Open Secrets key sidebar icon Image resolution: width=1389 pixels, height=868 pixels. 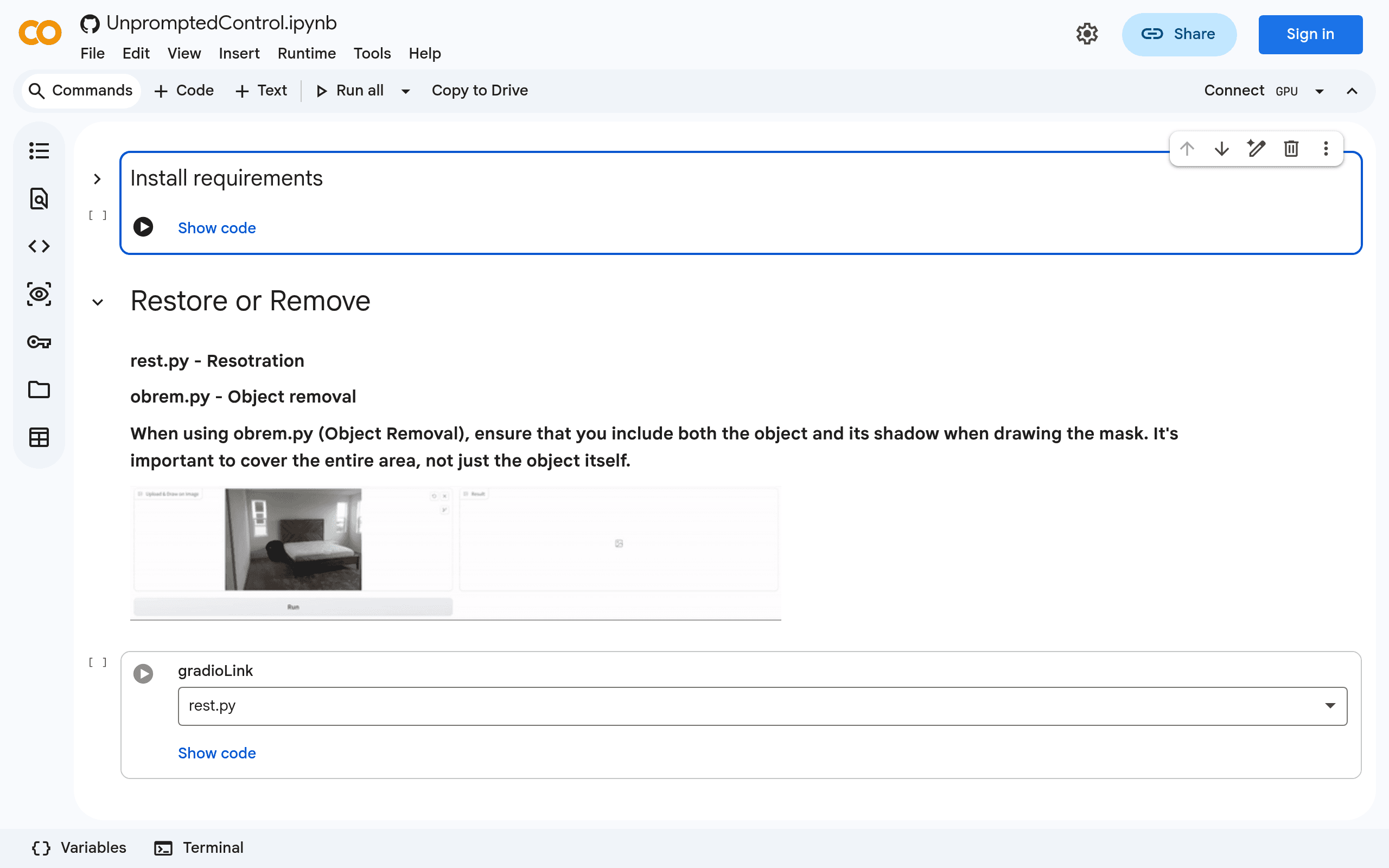39,342
